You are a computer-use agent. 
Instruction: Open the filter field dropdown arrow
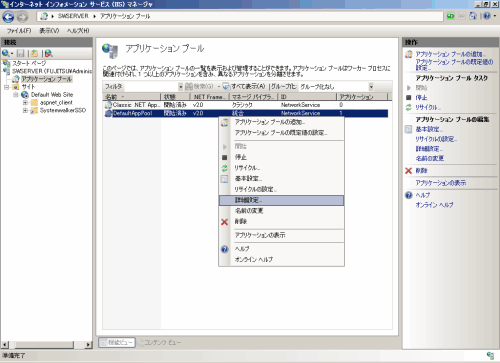point(180,87)
